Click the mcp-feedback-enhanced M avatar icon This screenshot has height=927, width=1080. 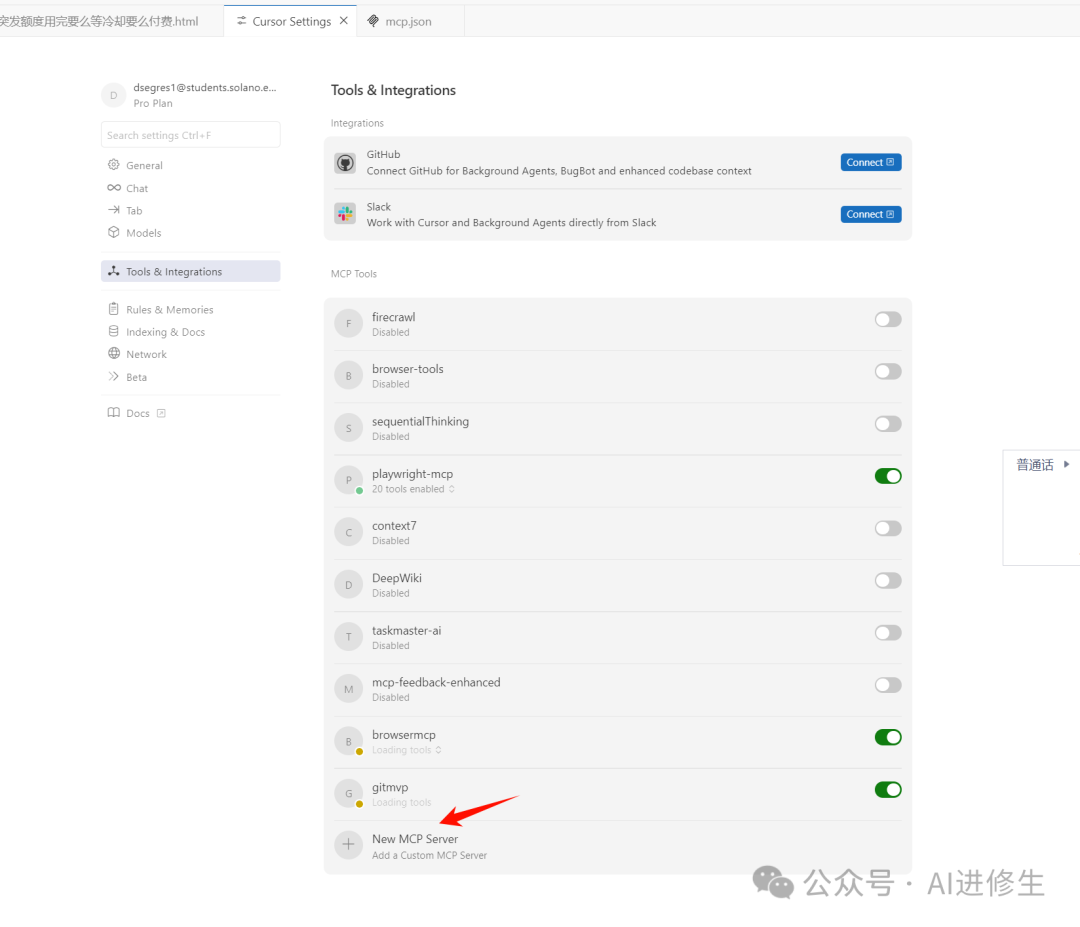[349, 689]
